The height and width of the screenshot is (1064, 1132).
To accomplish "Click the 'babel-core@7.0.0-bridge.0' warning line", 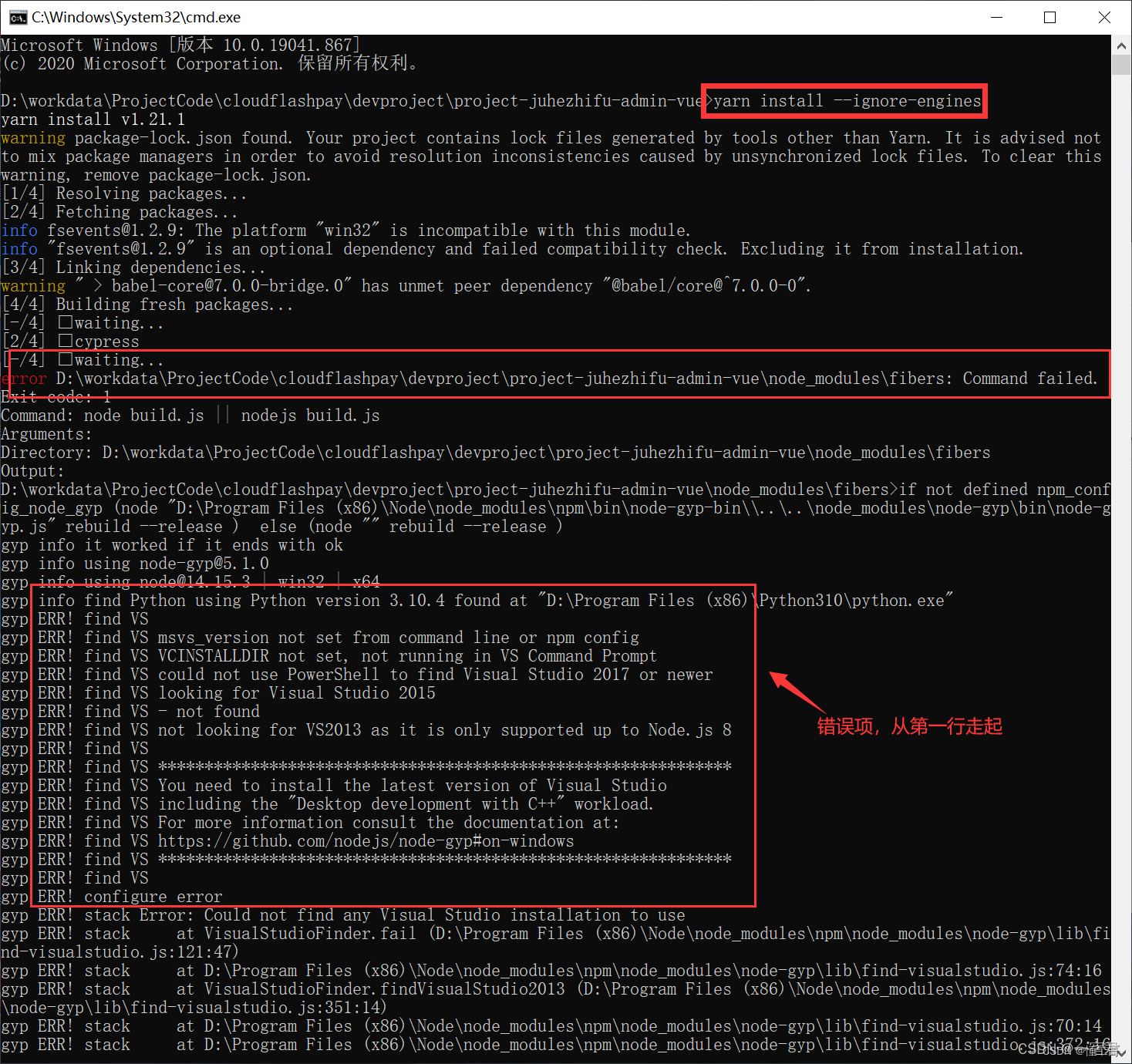I will (406, 286).
